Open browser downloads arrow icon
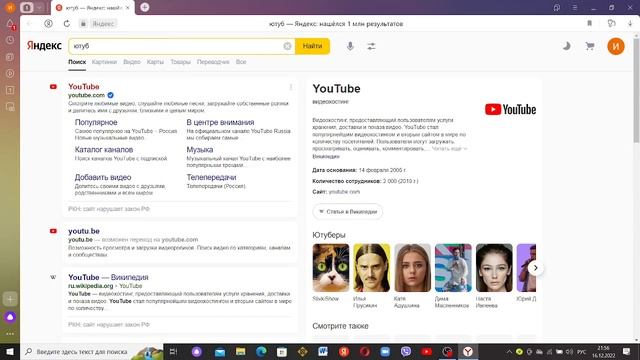The width and height of the screenshot is (640, 360). (630, 24)
